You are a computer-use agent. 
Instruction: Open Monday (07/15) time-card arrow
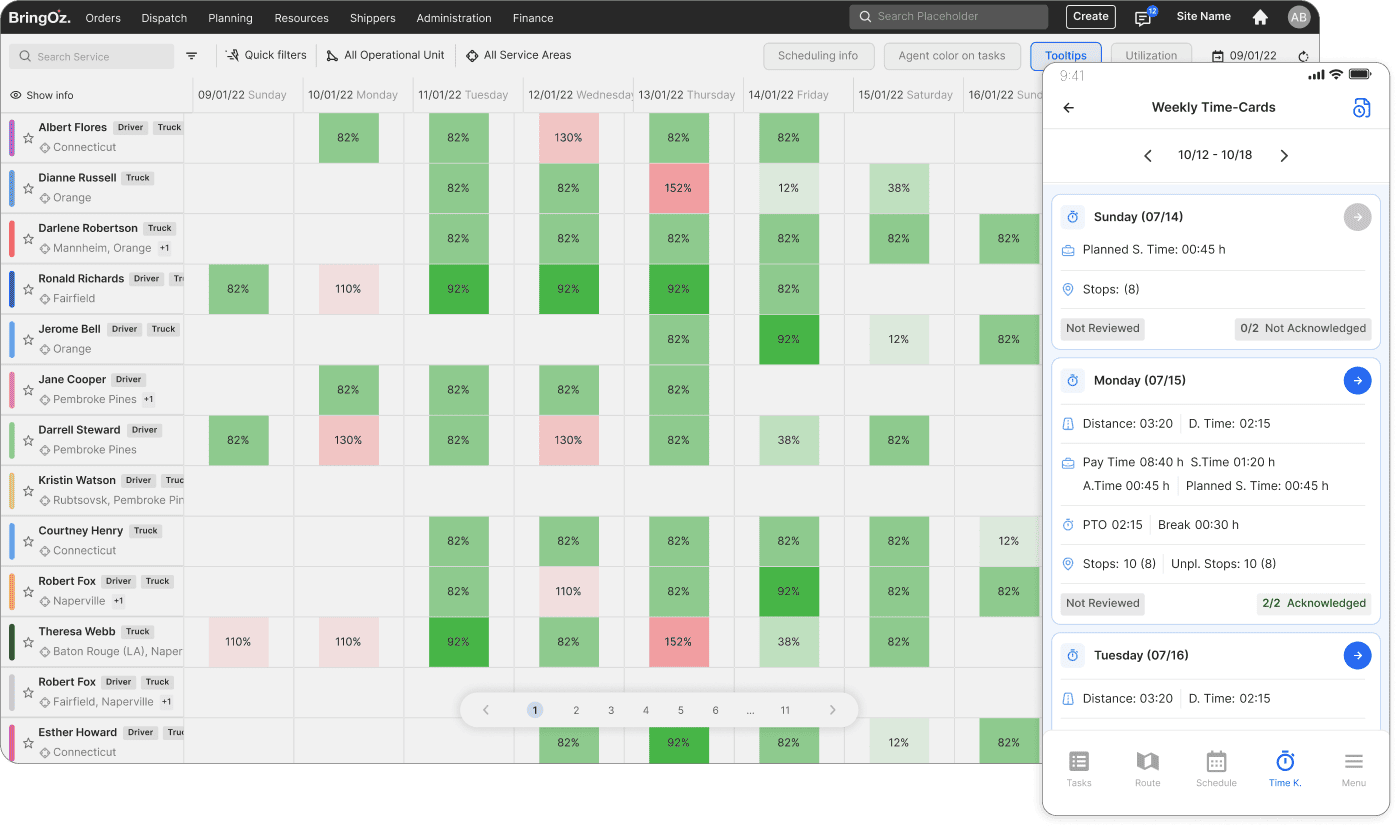pyautogui.click(x=1357, y=380)
